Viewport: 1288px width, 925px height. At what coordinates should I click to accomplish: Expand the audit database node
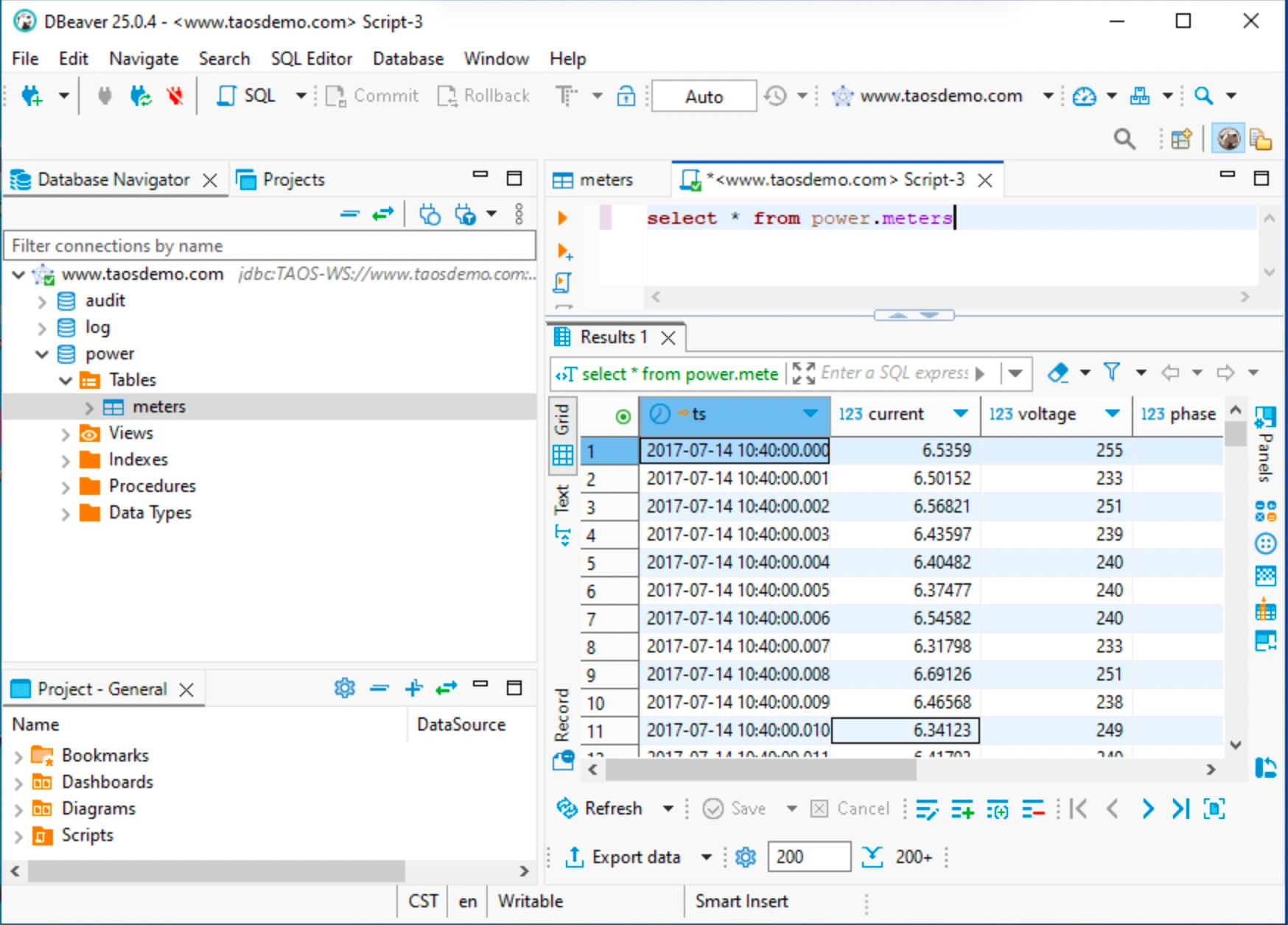[42, 301]
